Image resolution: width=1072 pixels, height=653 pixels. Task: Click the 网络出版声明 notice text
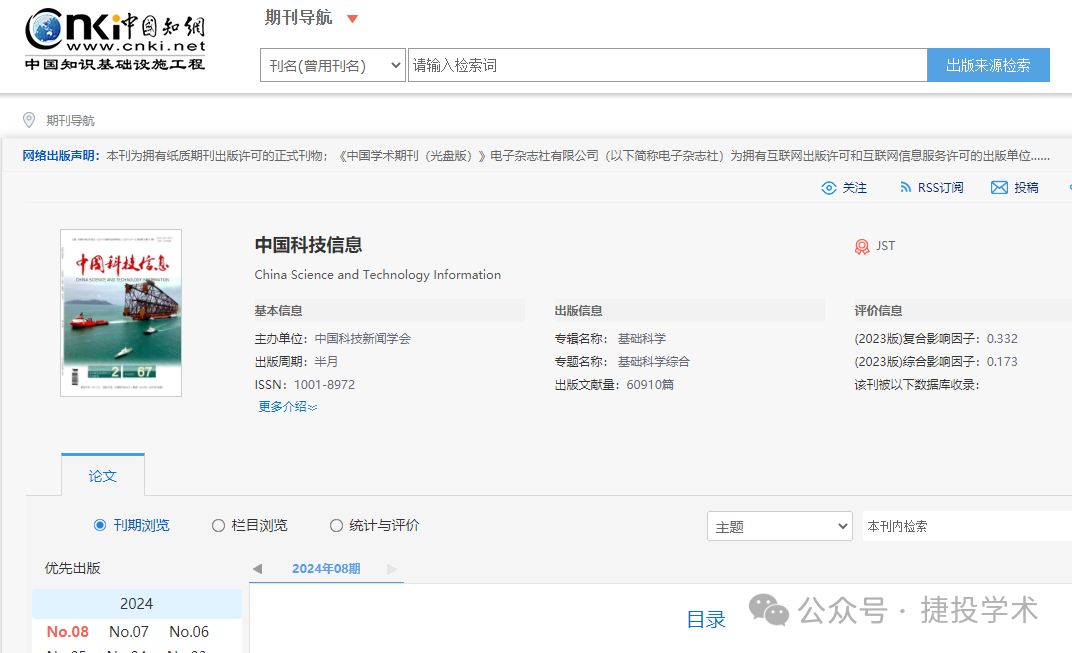[536, 156]
